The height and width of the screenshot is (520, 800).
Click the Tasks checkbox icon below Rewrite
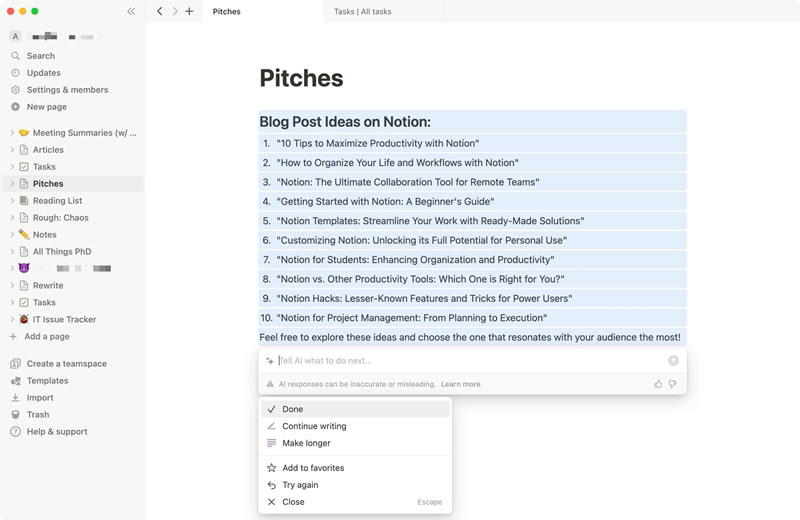[x=23, y=302]
